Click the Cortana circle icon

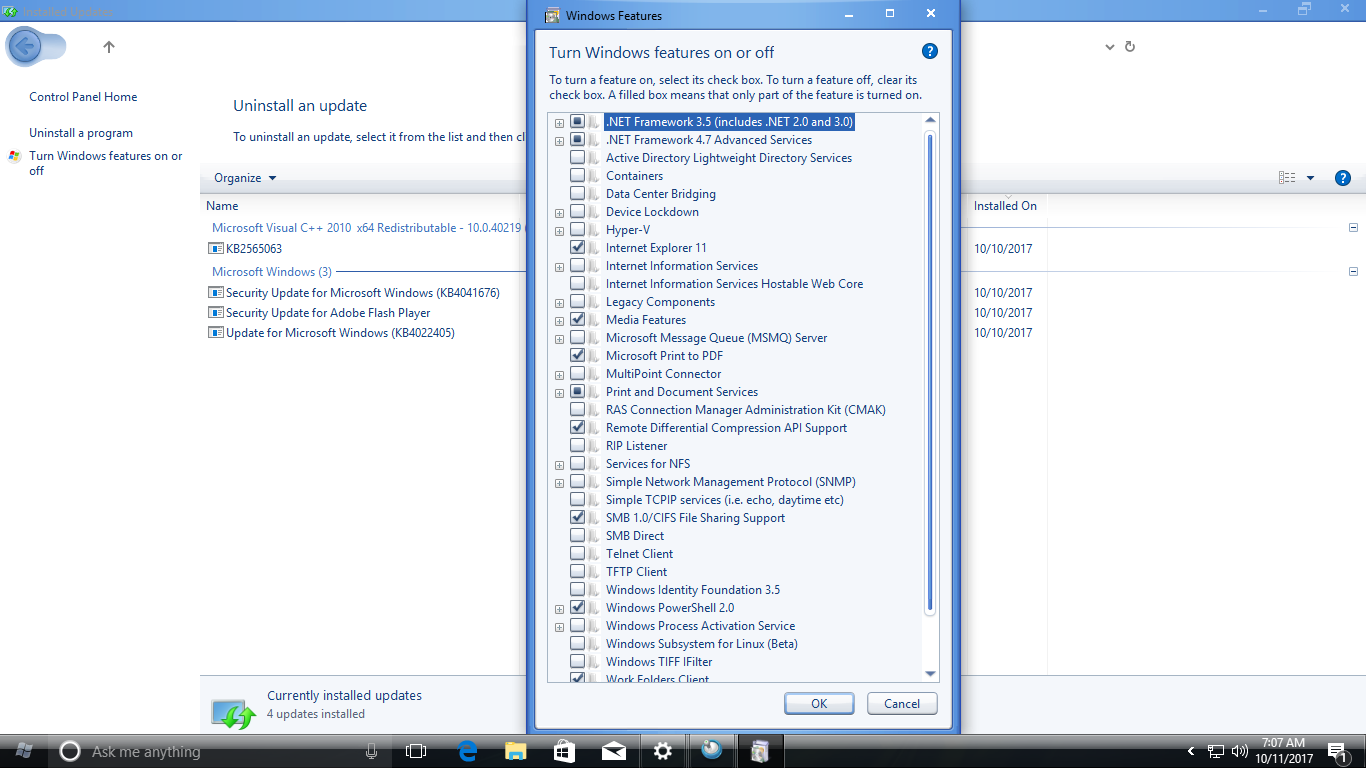pyautogui.click(x=70, y=751)
